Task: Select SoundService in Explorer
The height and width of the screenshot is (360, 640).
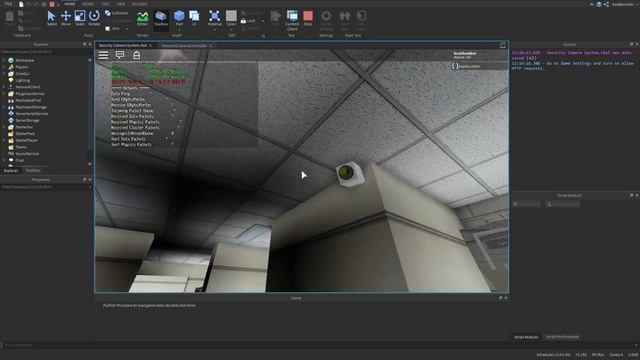Action: (27, 153)
